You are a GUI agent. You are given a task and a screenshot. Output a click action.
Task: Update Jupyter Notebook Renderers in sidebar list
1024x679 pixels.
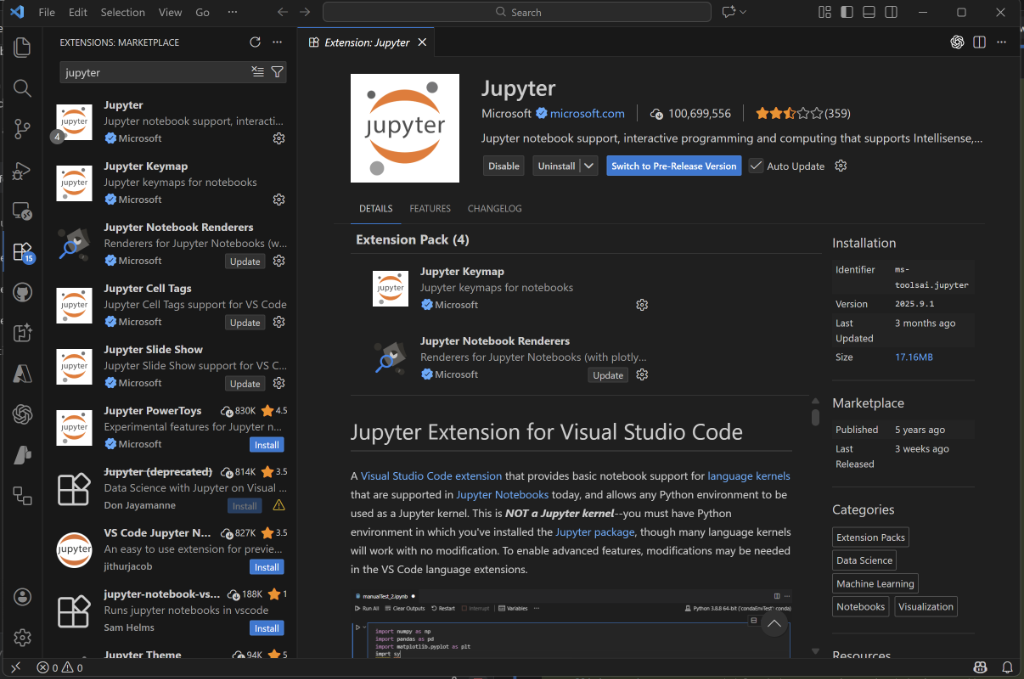click(245, 261)
